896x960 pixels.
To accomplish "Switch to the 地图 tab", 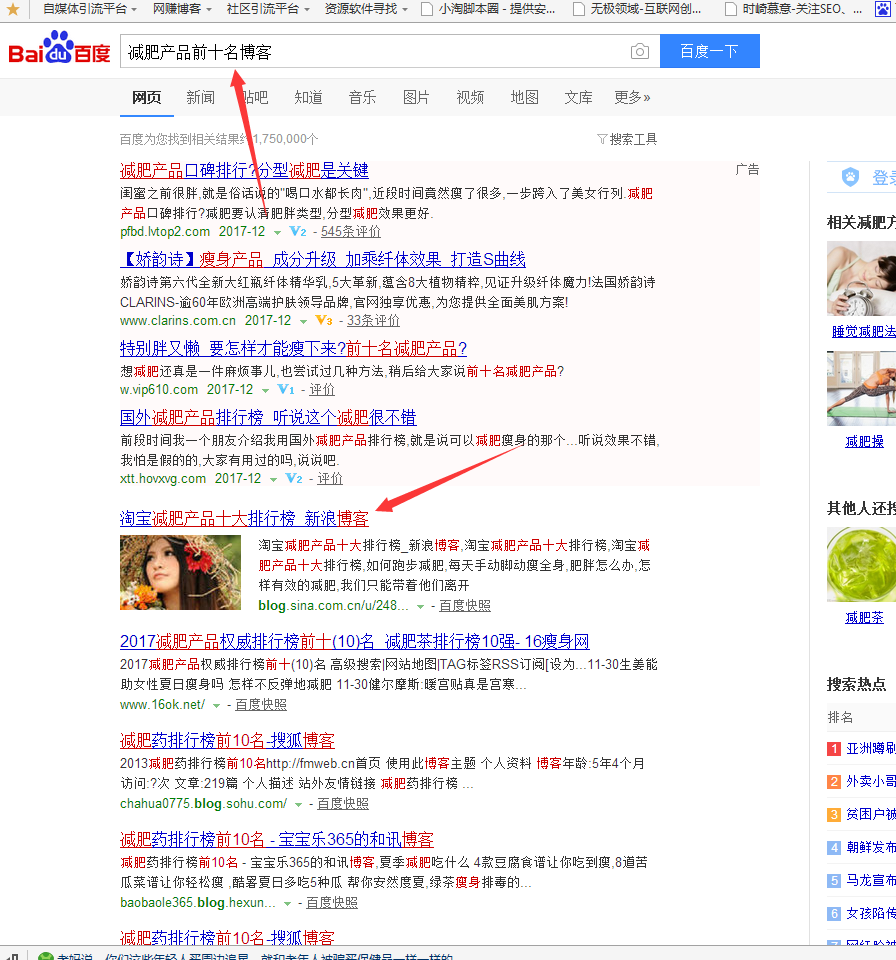I will pos(524,97).
